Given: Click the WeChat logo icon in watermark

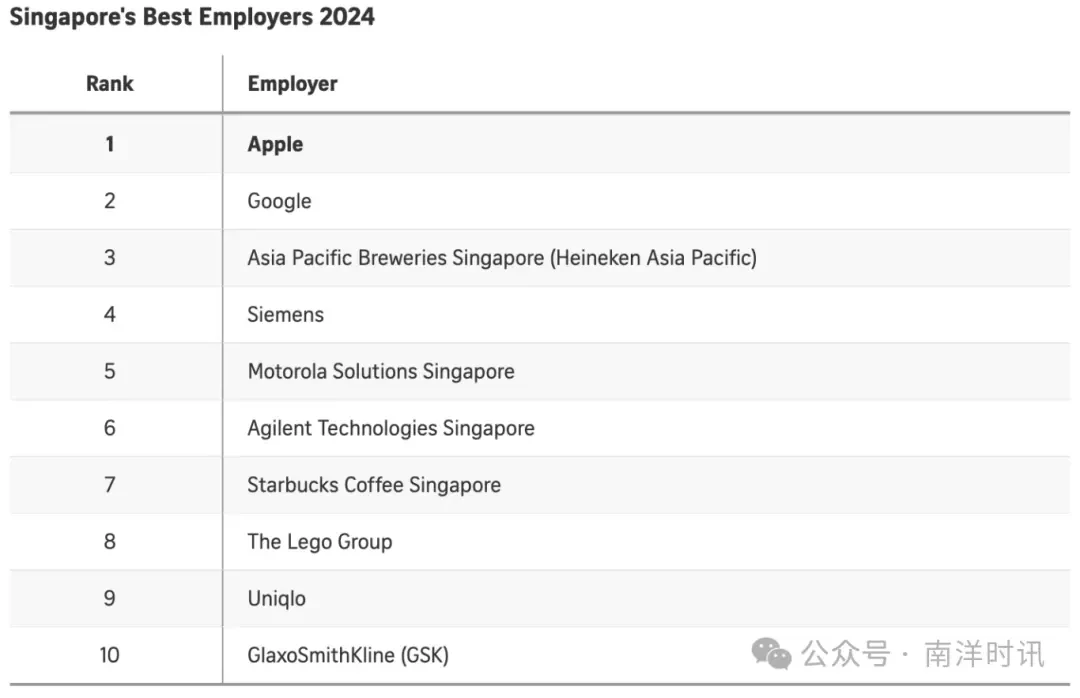Looking at the screenshot, I should [771, 655].
